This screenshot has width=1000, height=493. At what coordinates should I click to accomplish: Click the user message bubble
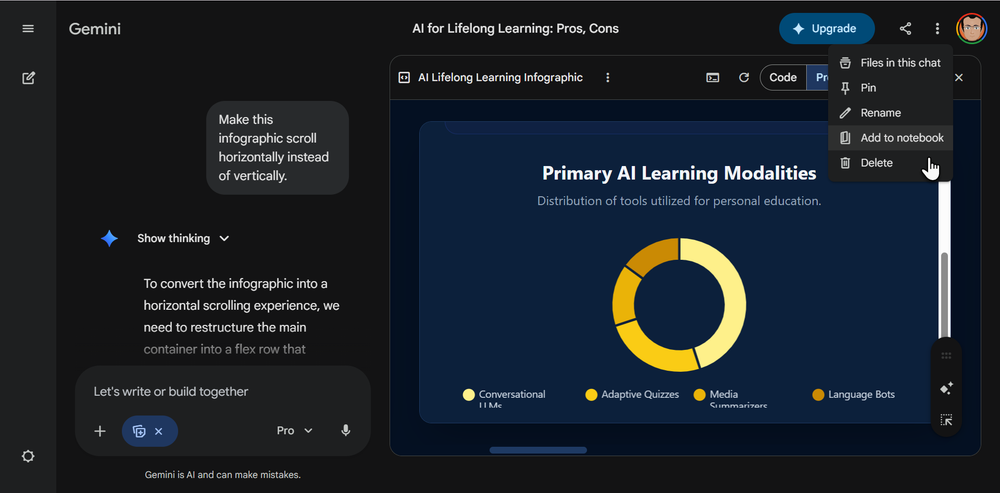coord(277,147)
